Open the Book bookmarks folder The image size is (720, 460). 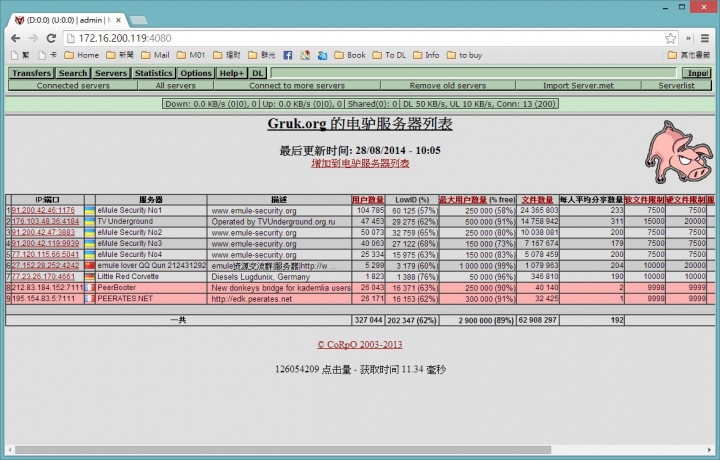tap(350, 55)
